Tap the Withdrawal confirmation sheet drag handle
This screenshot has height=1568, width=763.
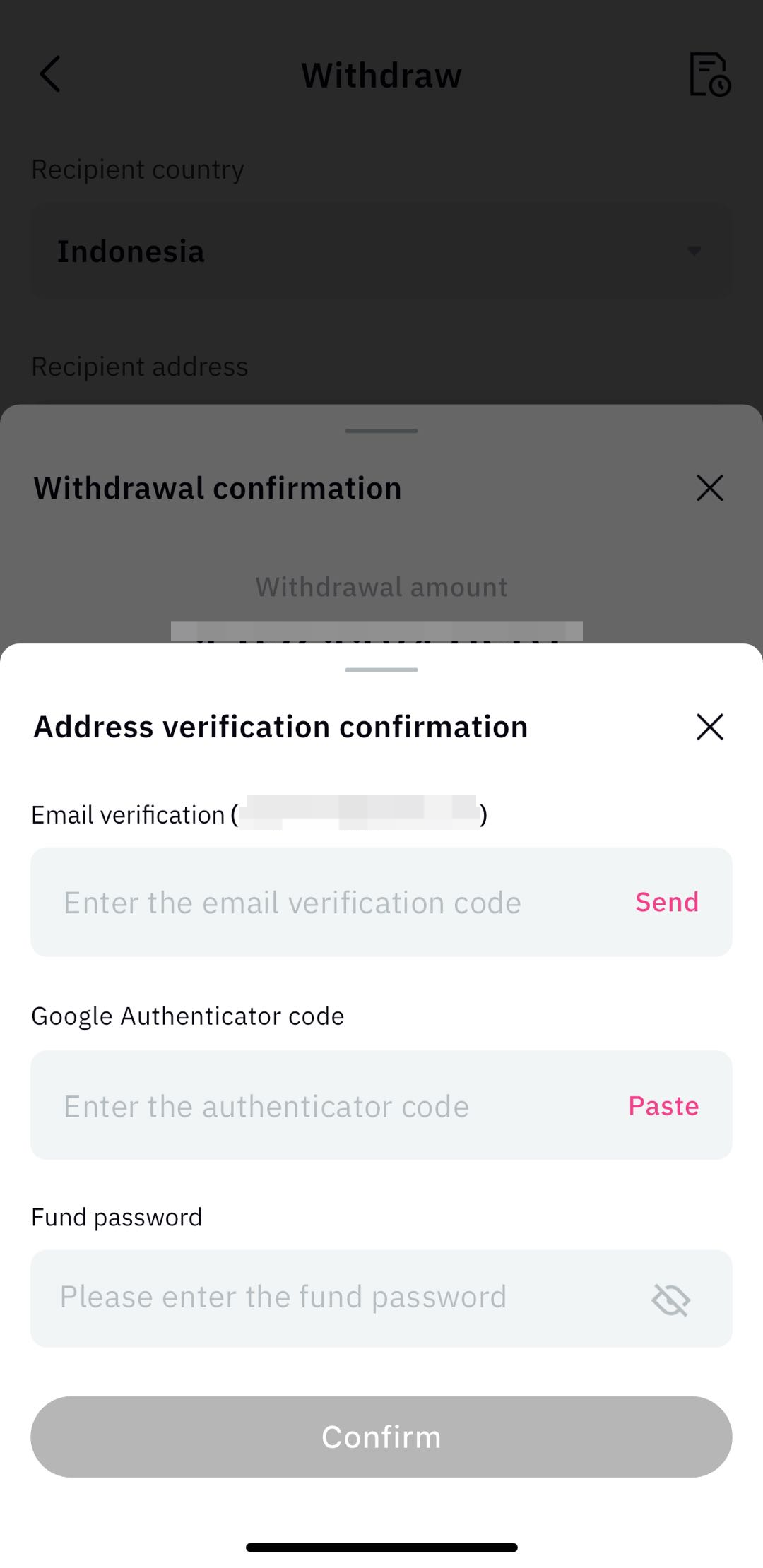coord(381,431)
